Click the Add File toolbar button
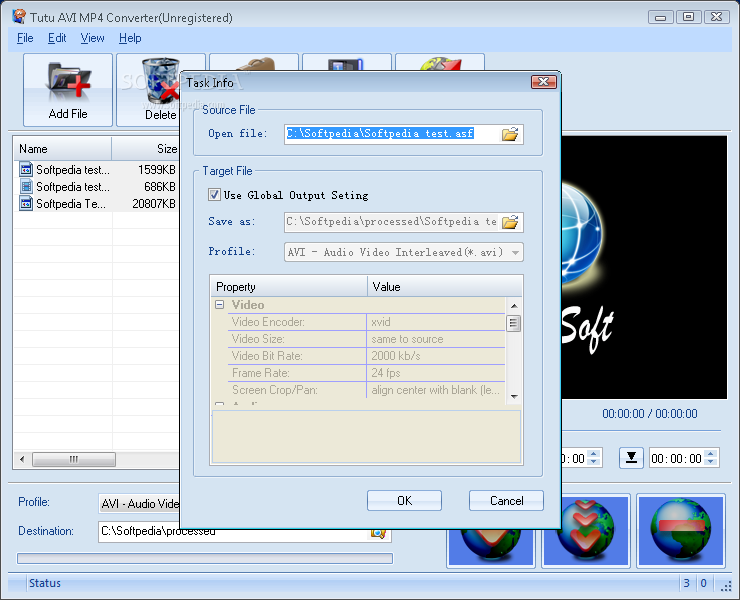The image size is (740, 600). (68, 90)
